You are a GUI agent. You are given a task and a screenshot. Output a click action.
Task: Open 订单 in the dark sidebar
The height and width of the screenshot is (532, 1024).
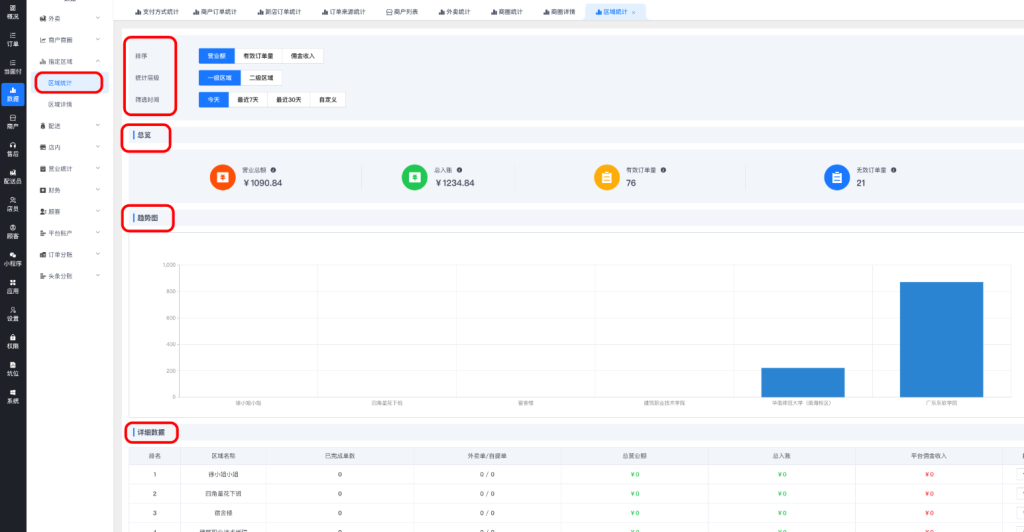tap(13, 40)
